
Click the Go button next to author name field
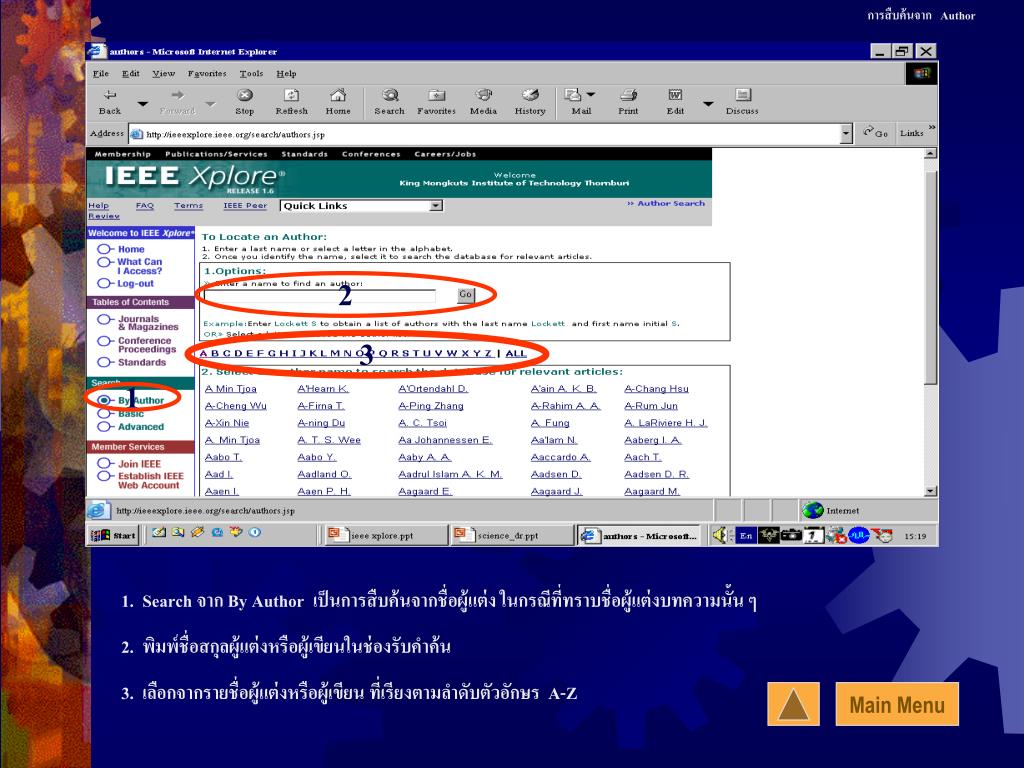point(466,295)
